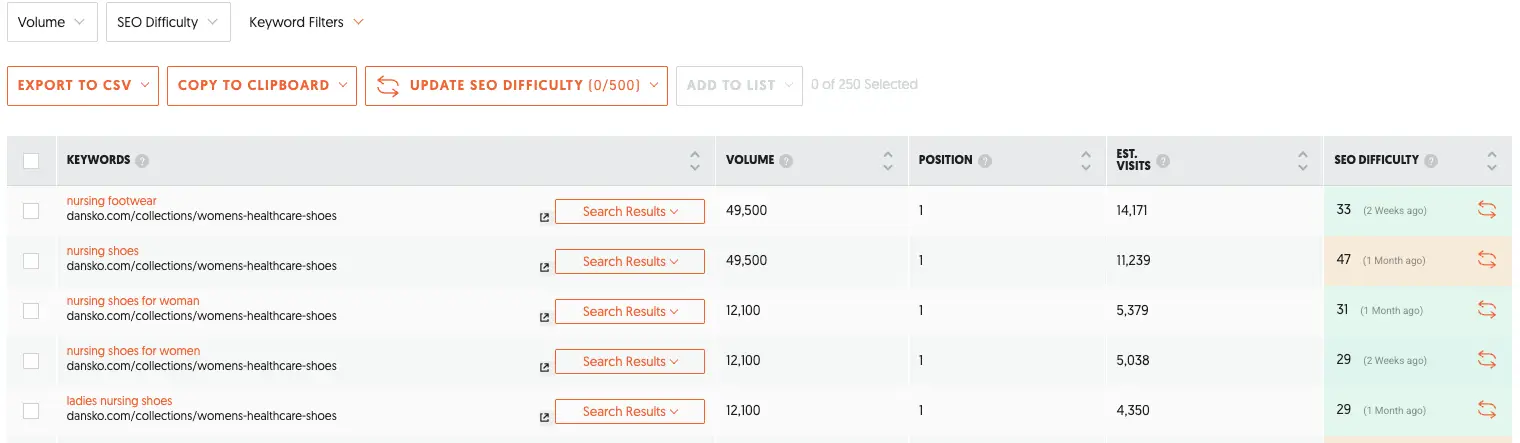Open Search Results dropdown for nursing shoes
Image resolution: width=1520 pixels, height=443 pixels.
point(630,261)
